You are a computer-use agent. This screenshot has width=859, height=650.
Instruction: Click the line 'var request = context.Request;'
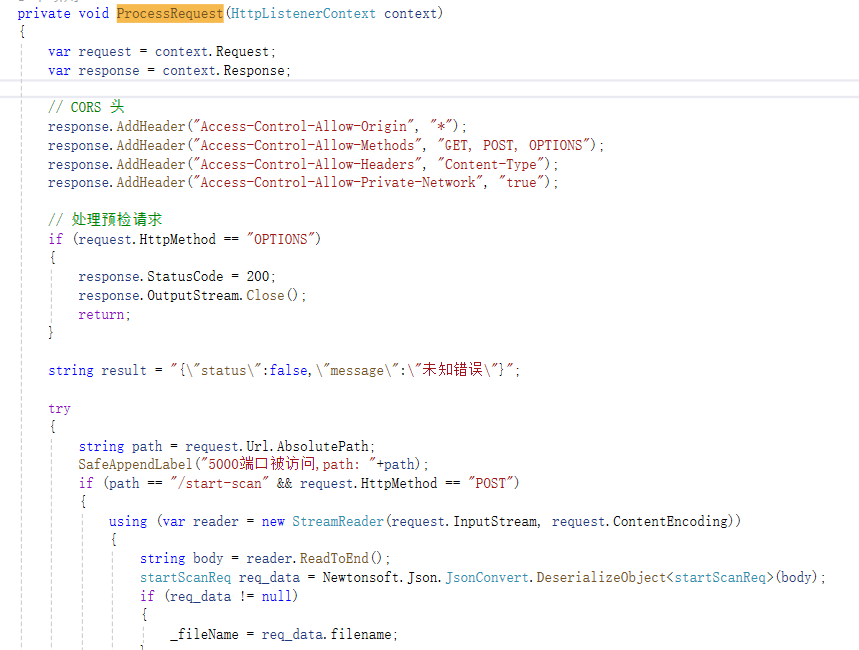pos(162,52)
